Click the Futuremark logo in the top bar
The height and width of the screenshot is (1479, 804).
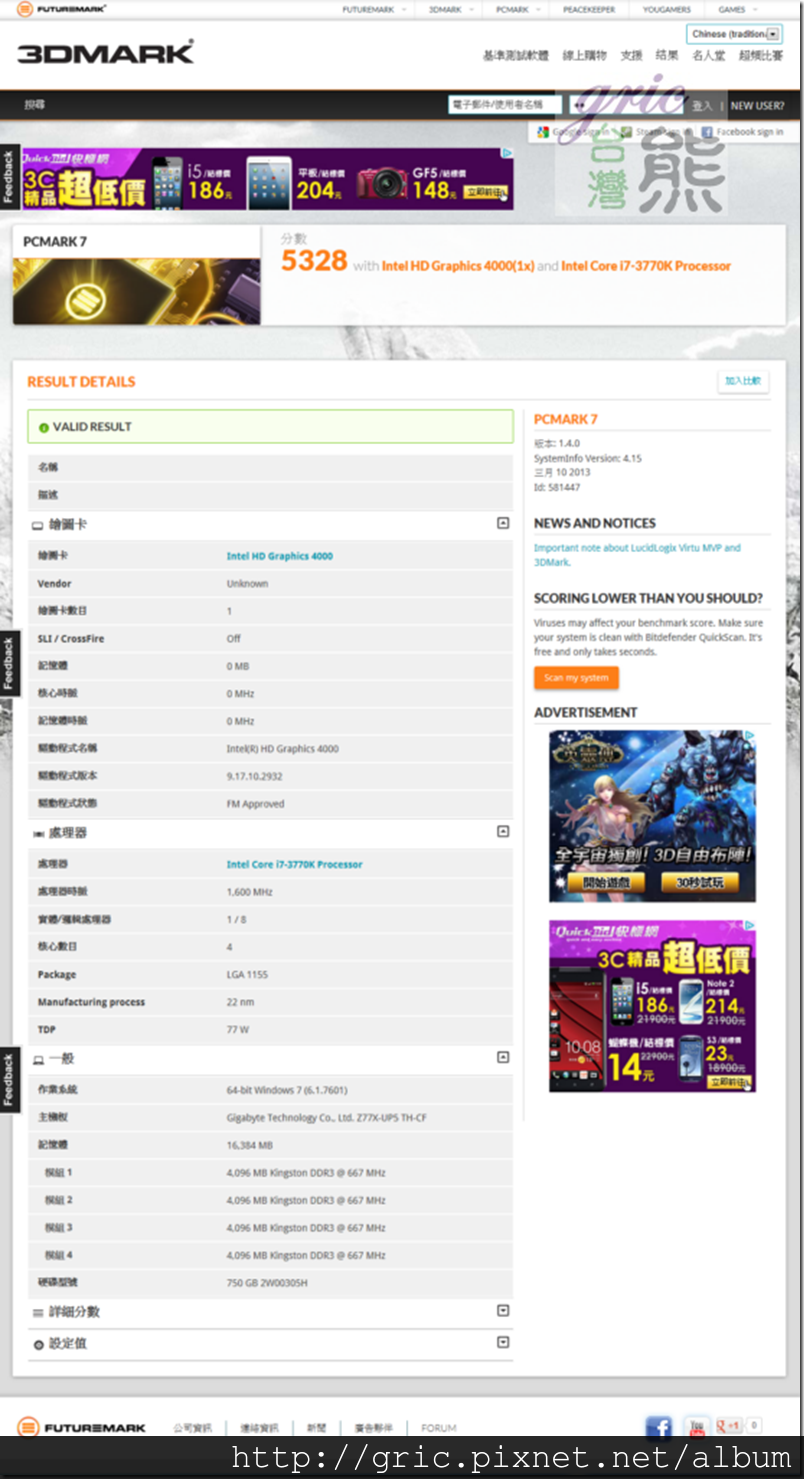click(x=61, y=9)
